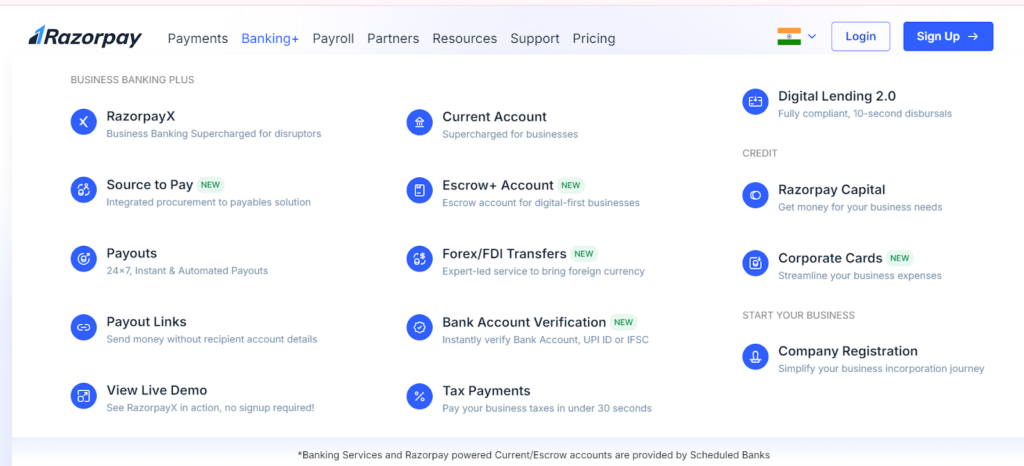Open the Resources menu

(x=464, y=39)
